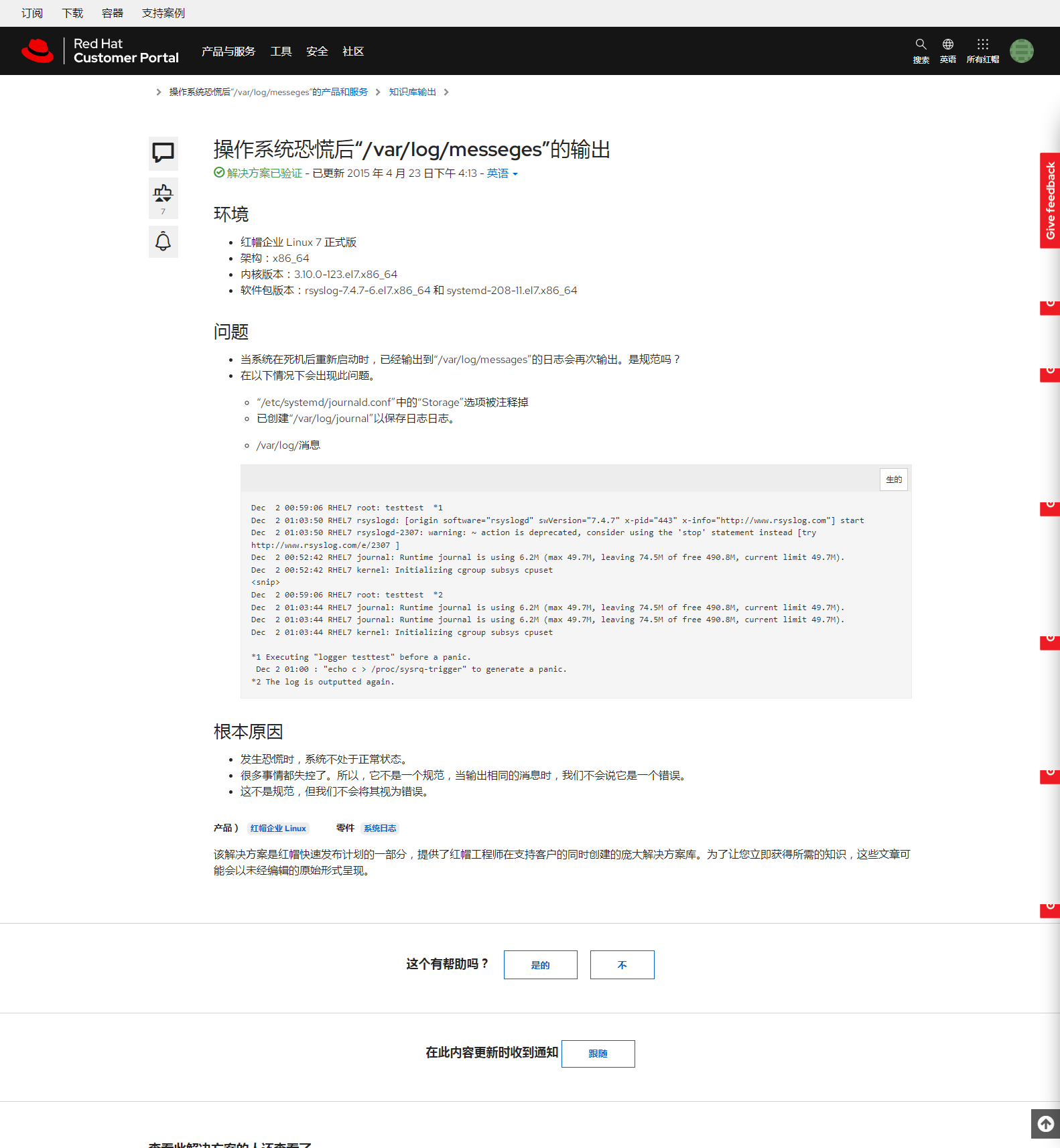The height and width of the screenshot is (1148, 1060).
Task: Click the 跟随 follow button
Action: tap(598, 1054)
